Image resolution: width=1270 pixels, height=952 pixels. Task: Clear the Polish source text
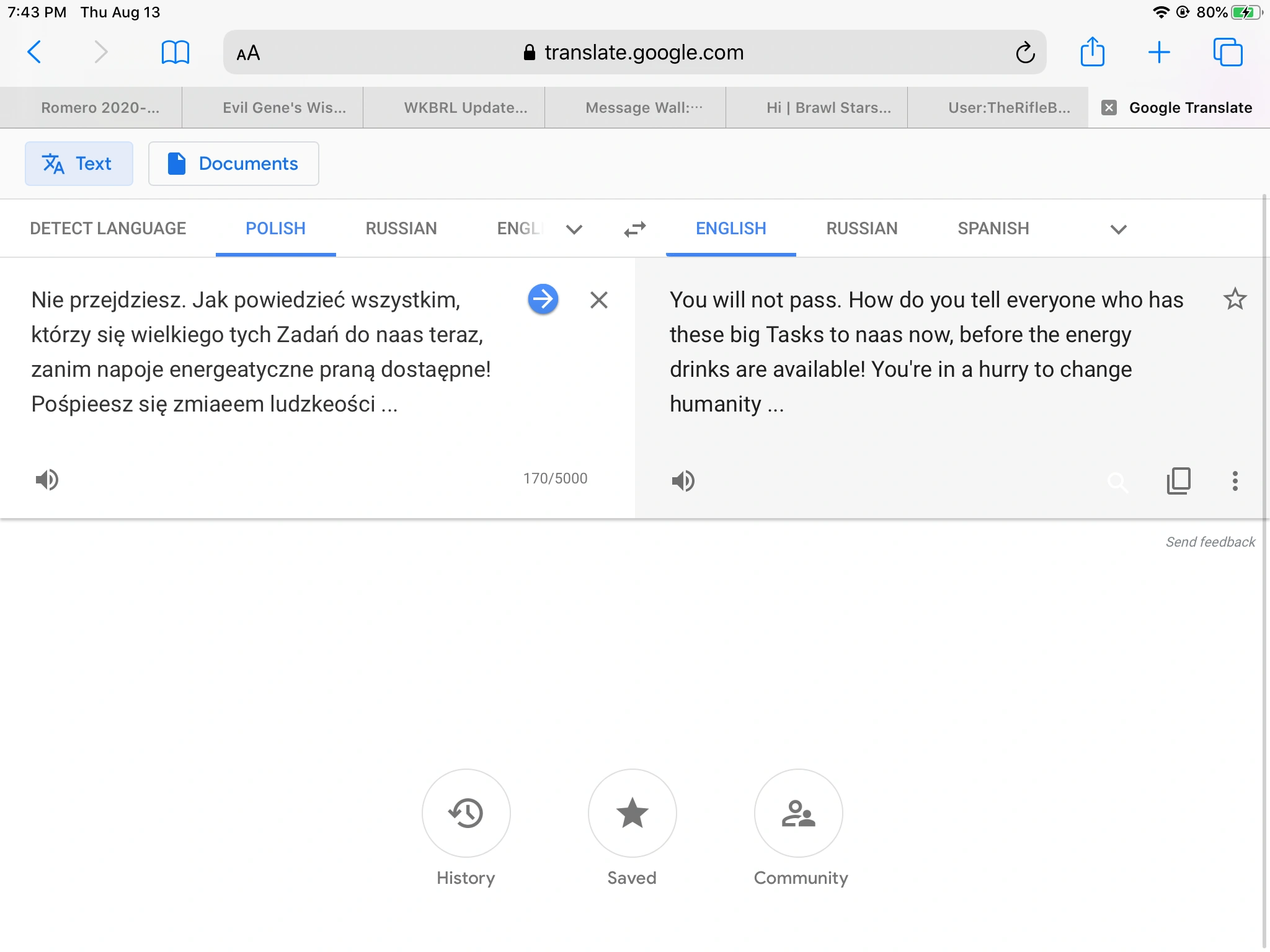[598, 300]
